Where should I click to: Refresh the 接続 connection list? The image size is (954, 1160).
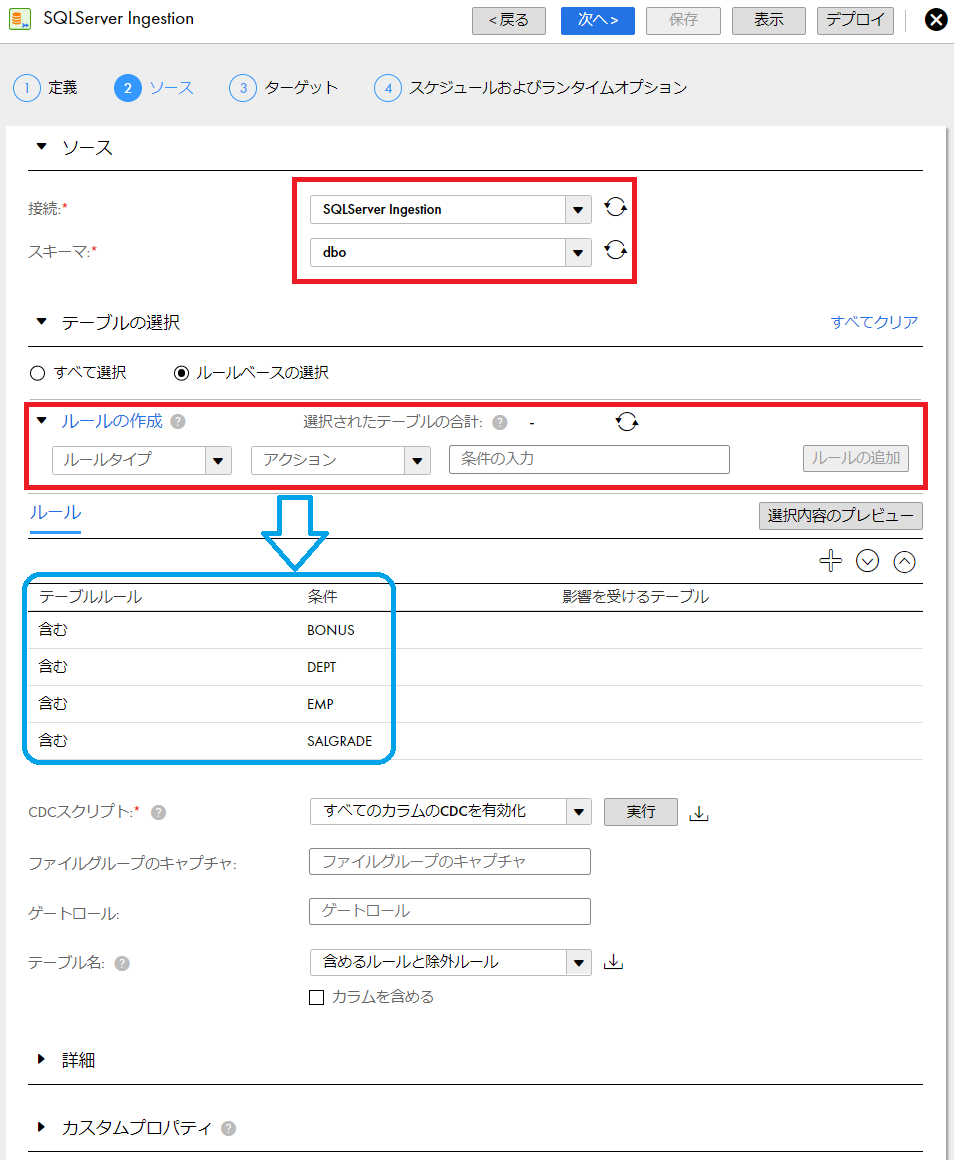pos(615,207)
